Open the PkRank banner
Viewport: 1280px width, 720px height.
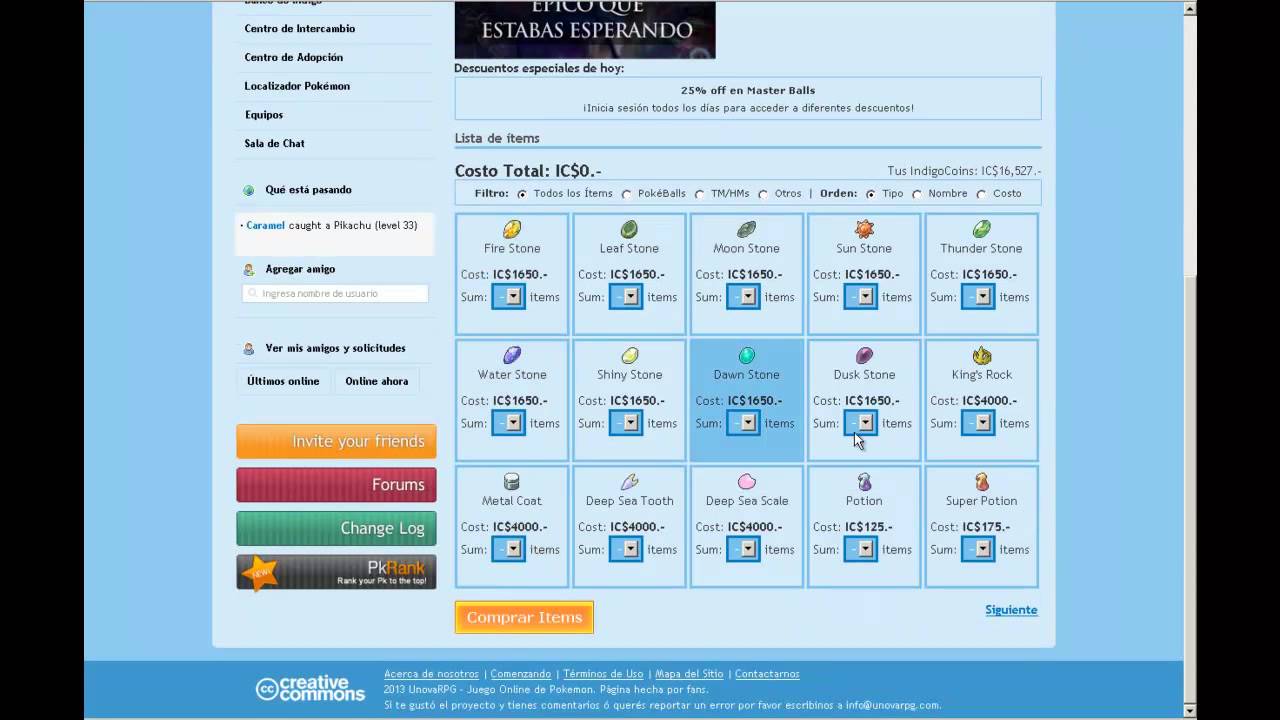click(x=336, y=572)
